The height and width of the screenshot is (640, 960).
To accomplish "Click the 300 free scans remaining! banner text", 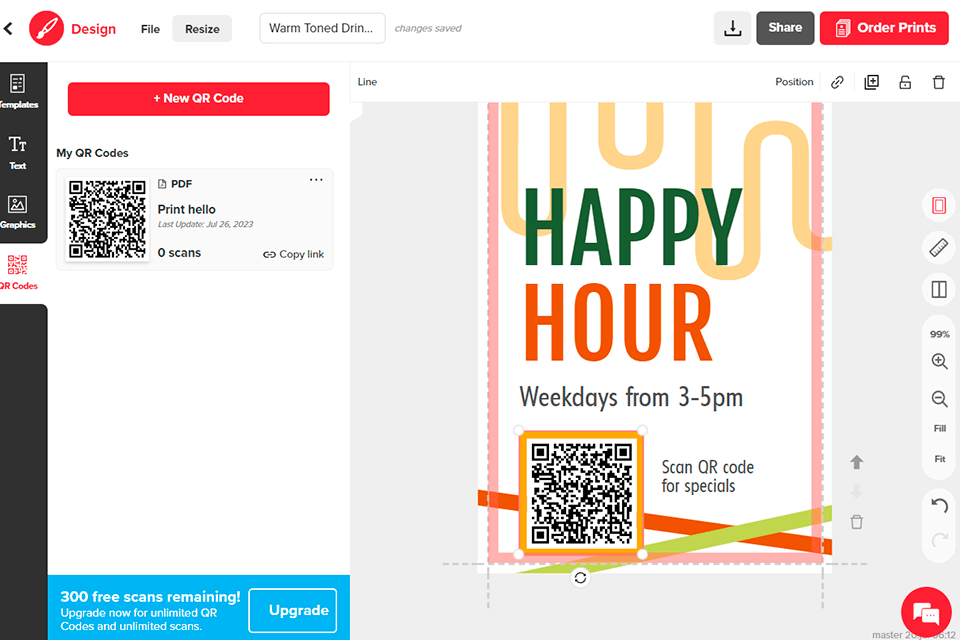I will click(150, 597).
